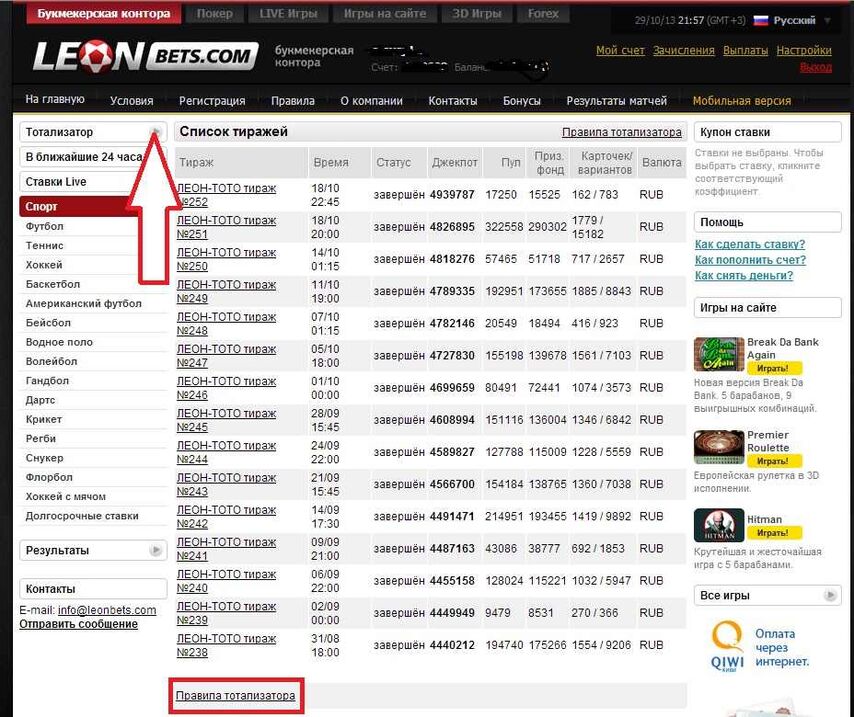Open the Break Da Bank Again thumbnail
Viewport: 854px width, 717px height.
[718, 354]
